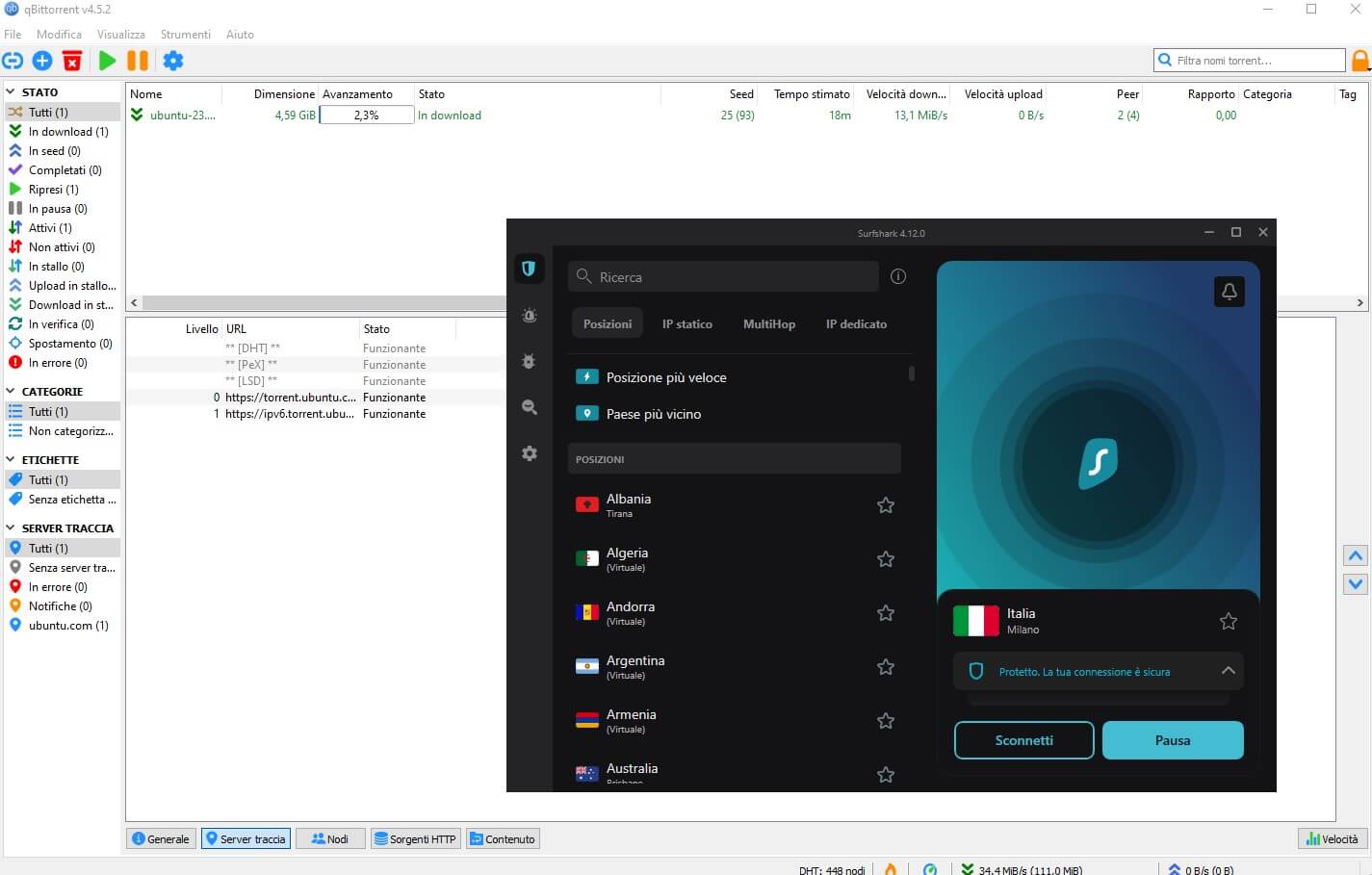Click the flame icon in qBittorrent status bar
Image resolution: width=1372 pixels, height=875 pixels.
[891, 869]
